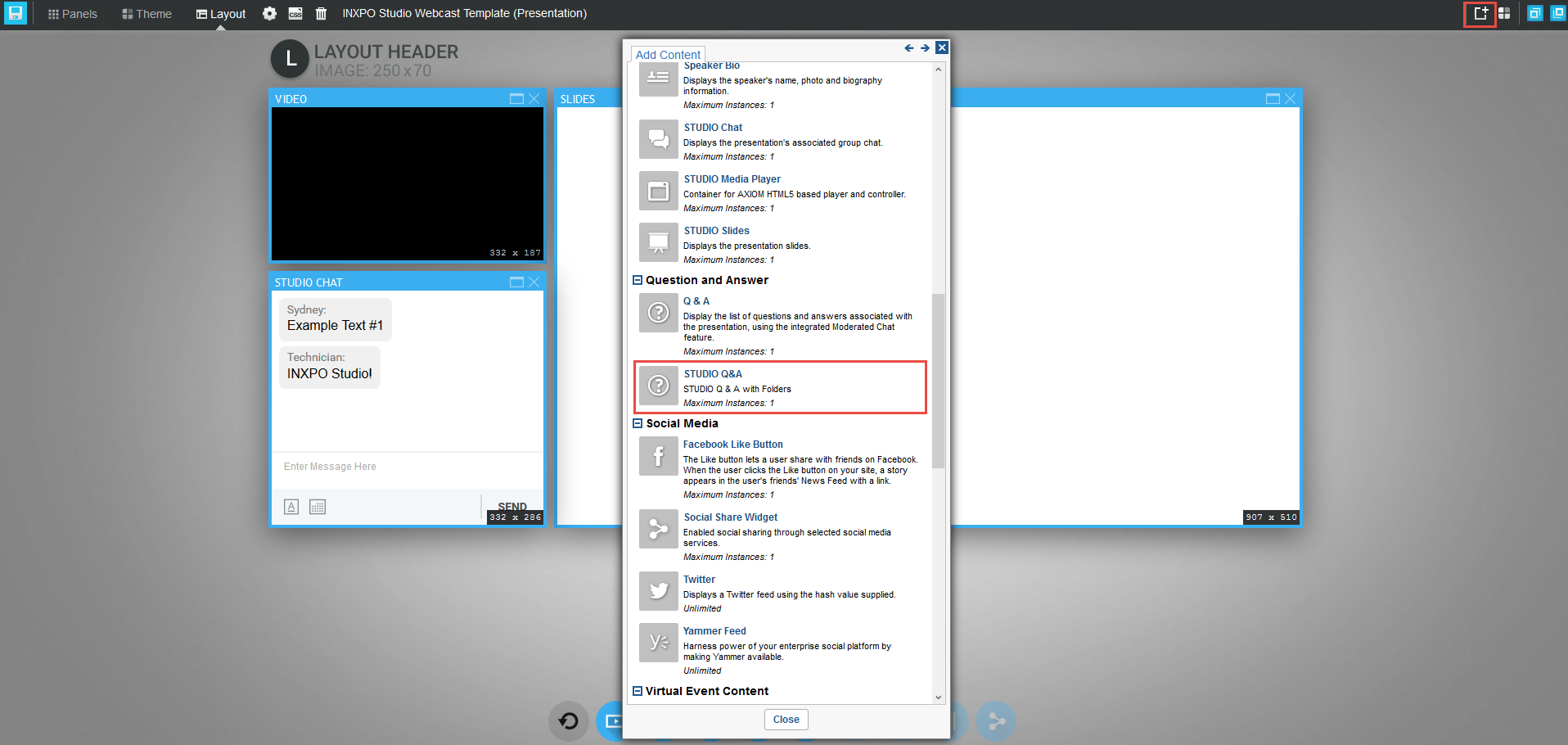Maximize the STUDIO CHAT panel
Image resolution: width=1568 pixels, height=745 pixels.
516,282
